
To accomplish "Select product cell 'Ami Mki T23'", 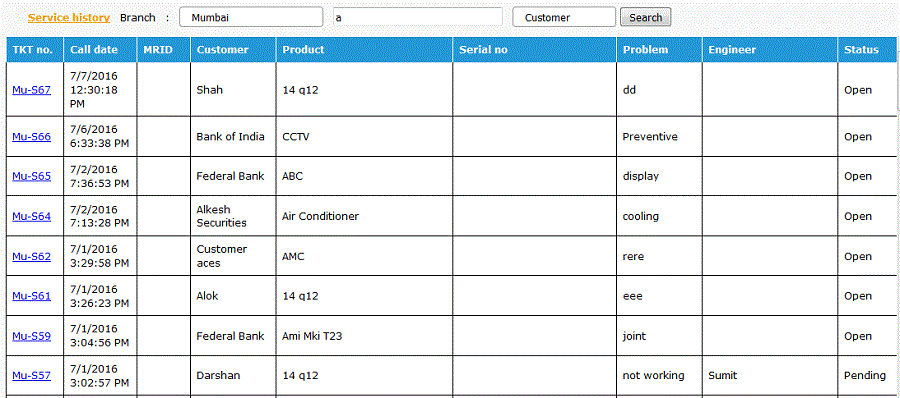I will click(364, 336).
